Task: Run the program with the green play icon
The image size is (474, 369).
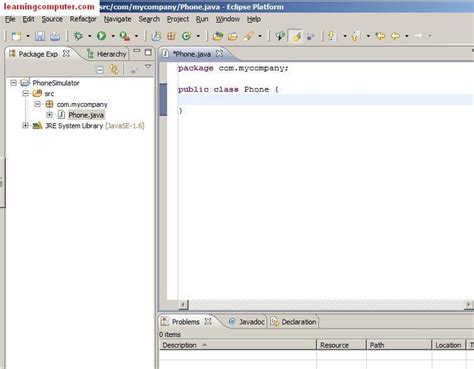Action: (x=101, y=36)
